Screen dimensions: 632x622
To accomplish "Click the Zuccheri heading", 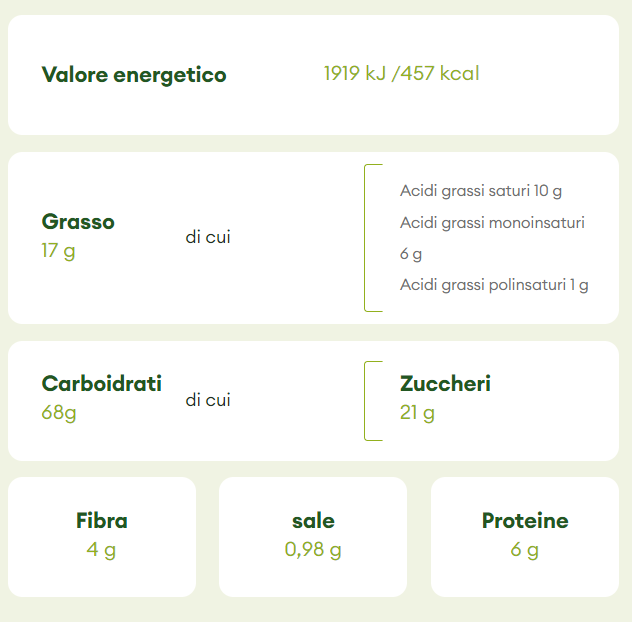I will 445,384.
